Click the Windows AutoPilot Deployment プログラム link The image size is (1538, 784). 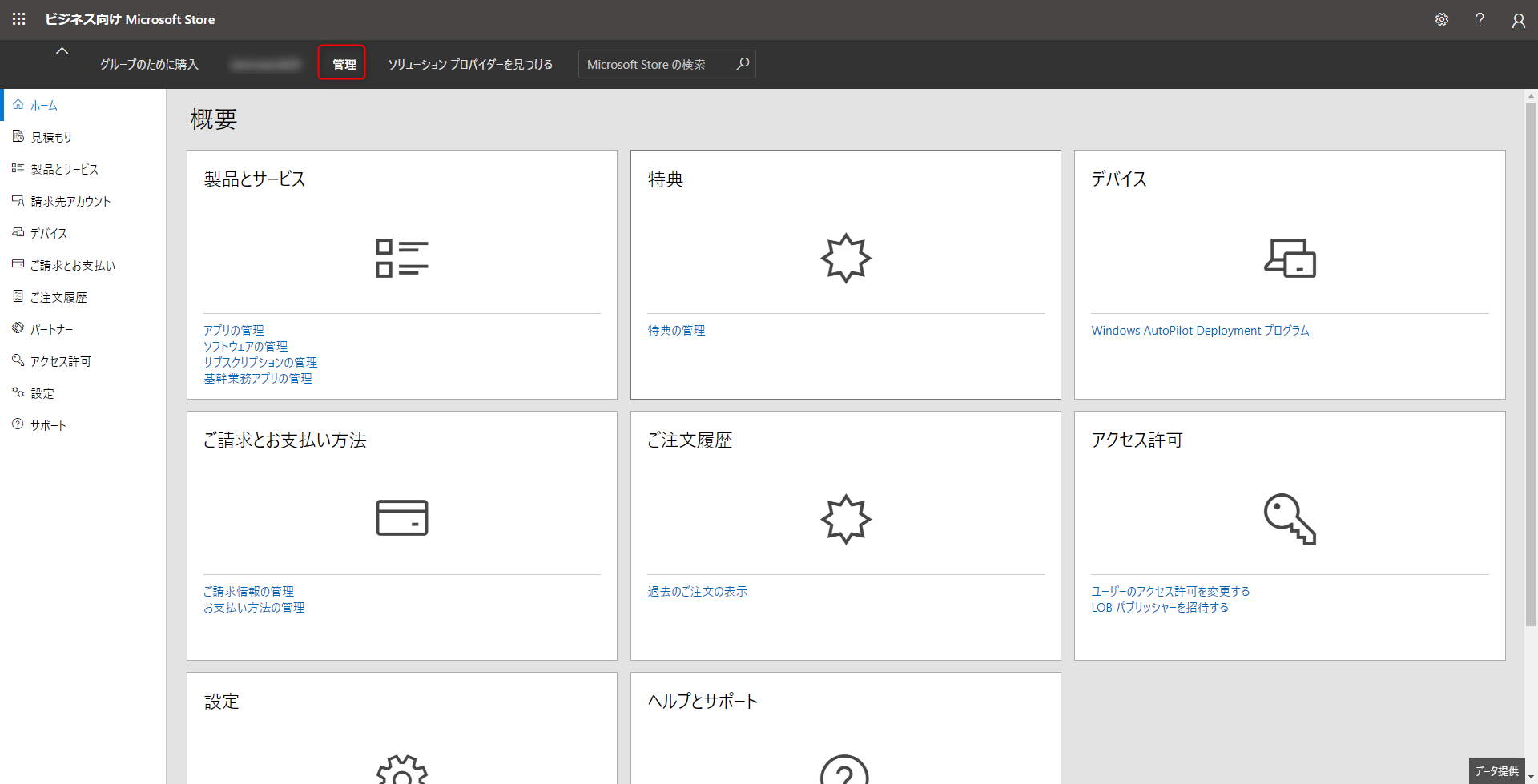tap(1199, 330)
